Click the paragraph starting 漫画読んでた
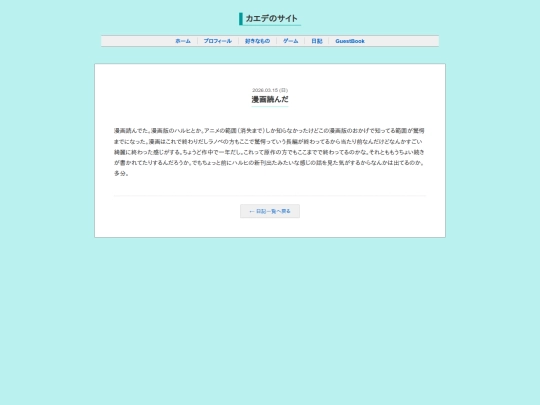The width and height of the screenshot is (540, 405). 270,152
